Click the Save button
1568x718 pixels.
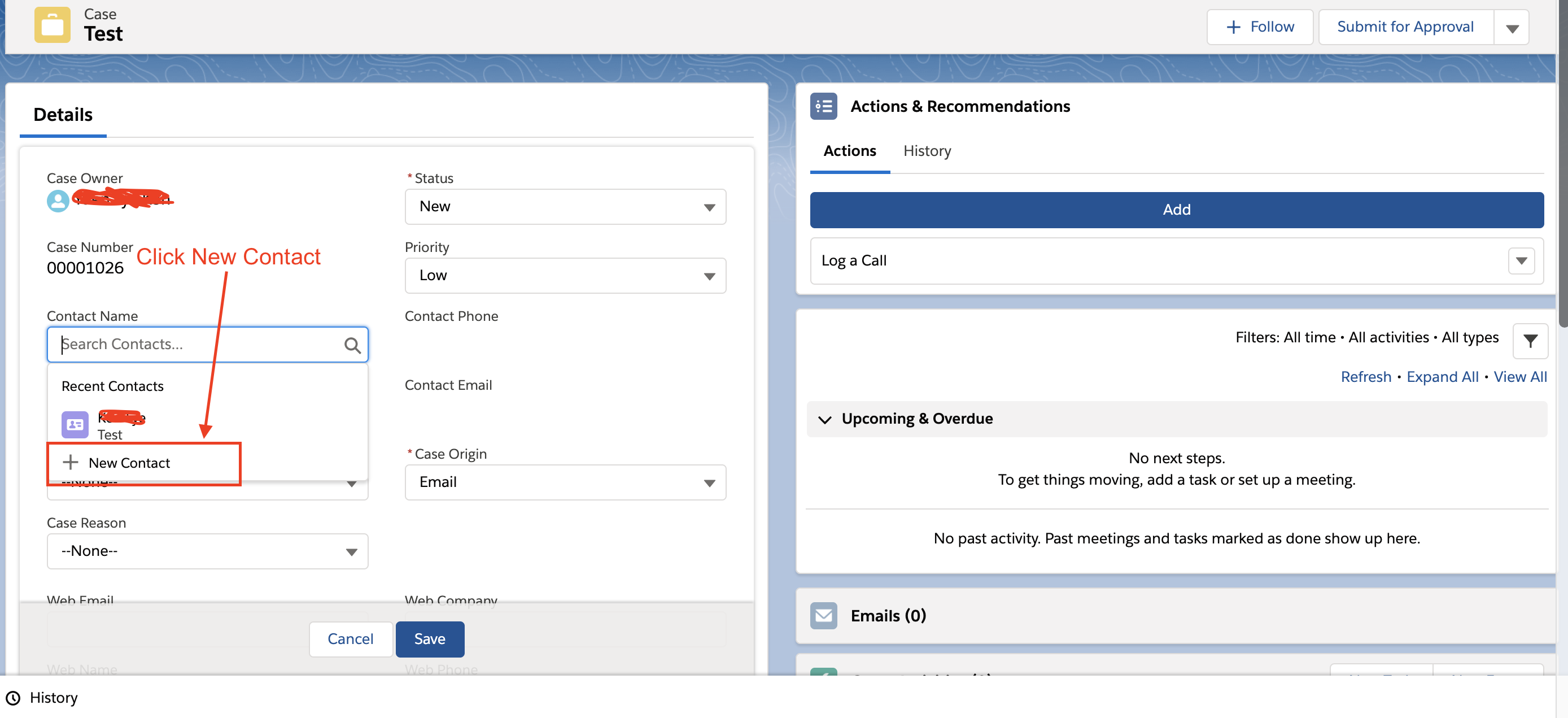pyautogui.click(x=429, y=639)
